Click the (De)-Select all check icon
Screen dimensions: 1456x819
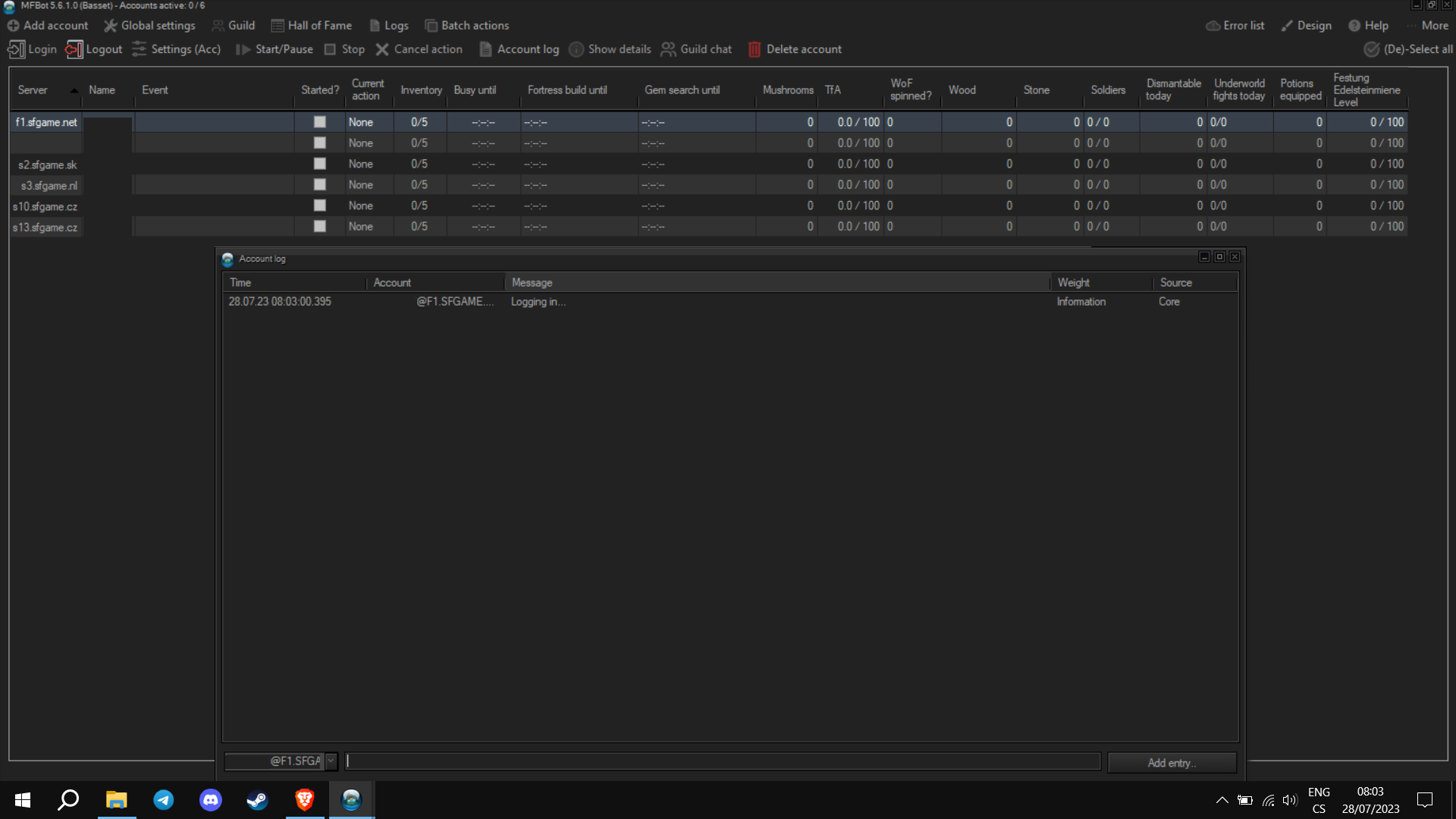tap(1372, 49)
